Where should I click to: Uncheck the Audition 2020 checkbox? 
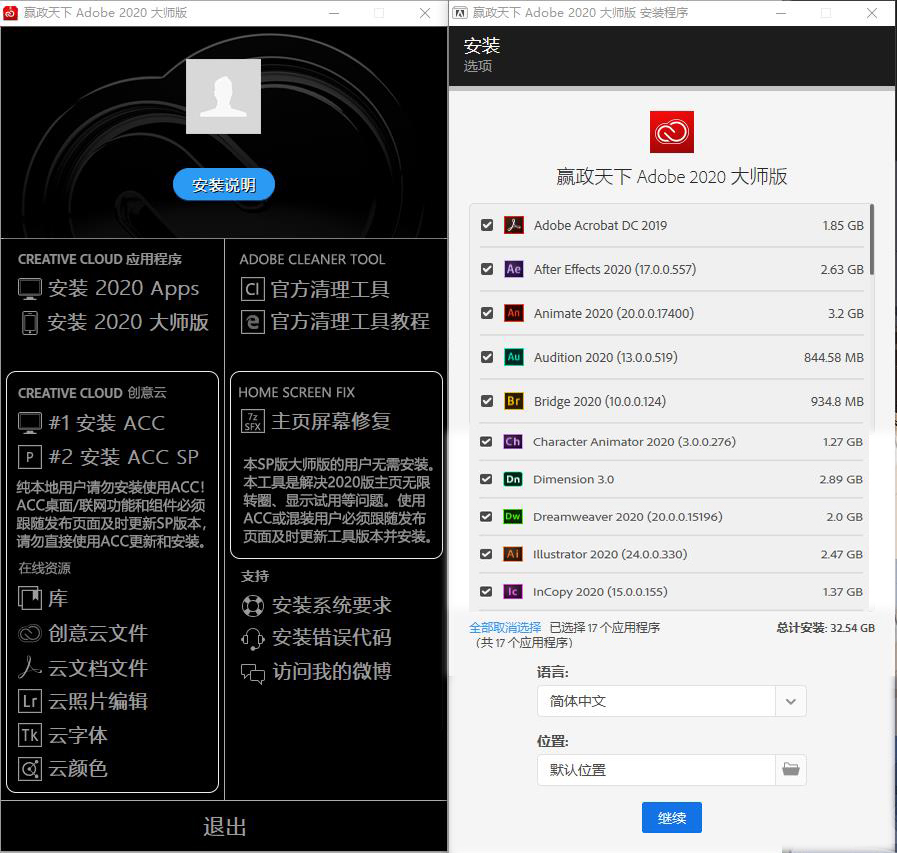coord(487,357)
